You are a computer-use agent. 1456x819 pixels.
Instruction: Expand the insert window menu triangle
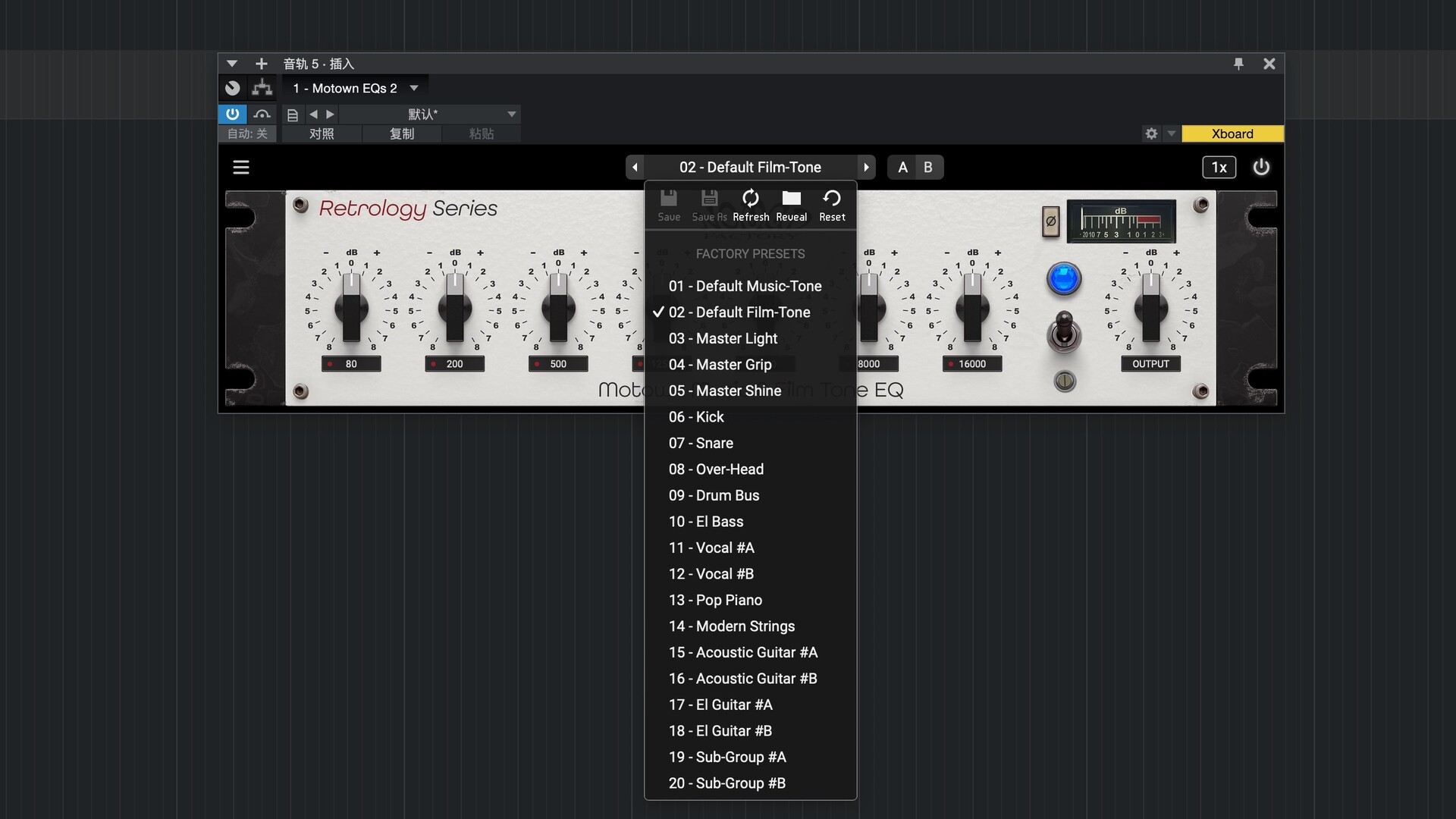pos(232,64)
